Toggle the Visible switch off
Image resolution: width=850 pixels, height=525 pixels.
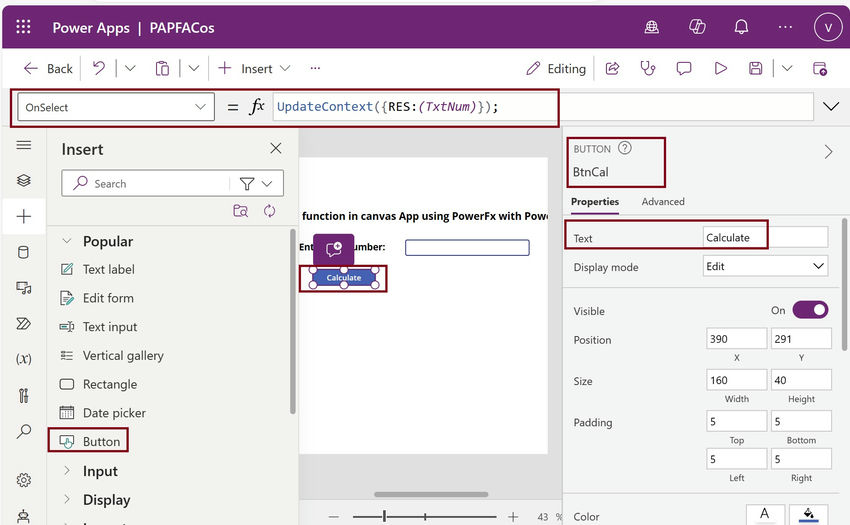point(810,310)
